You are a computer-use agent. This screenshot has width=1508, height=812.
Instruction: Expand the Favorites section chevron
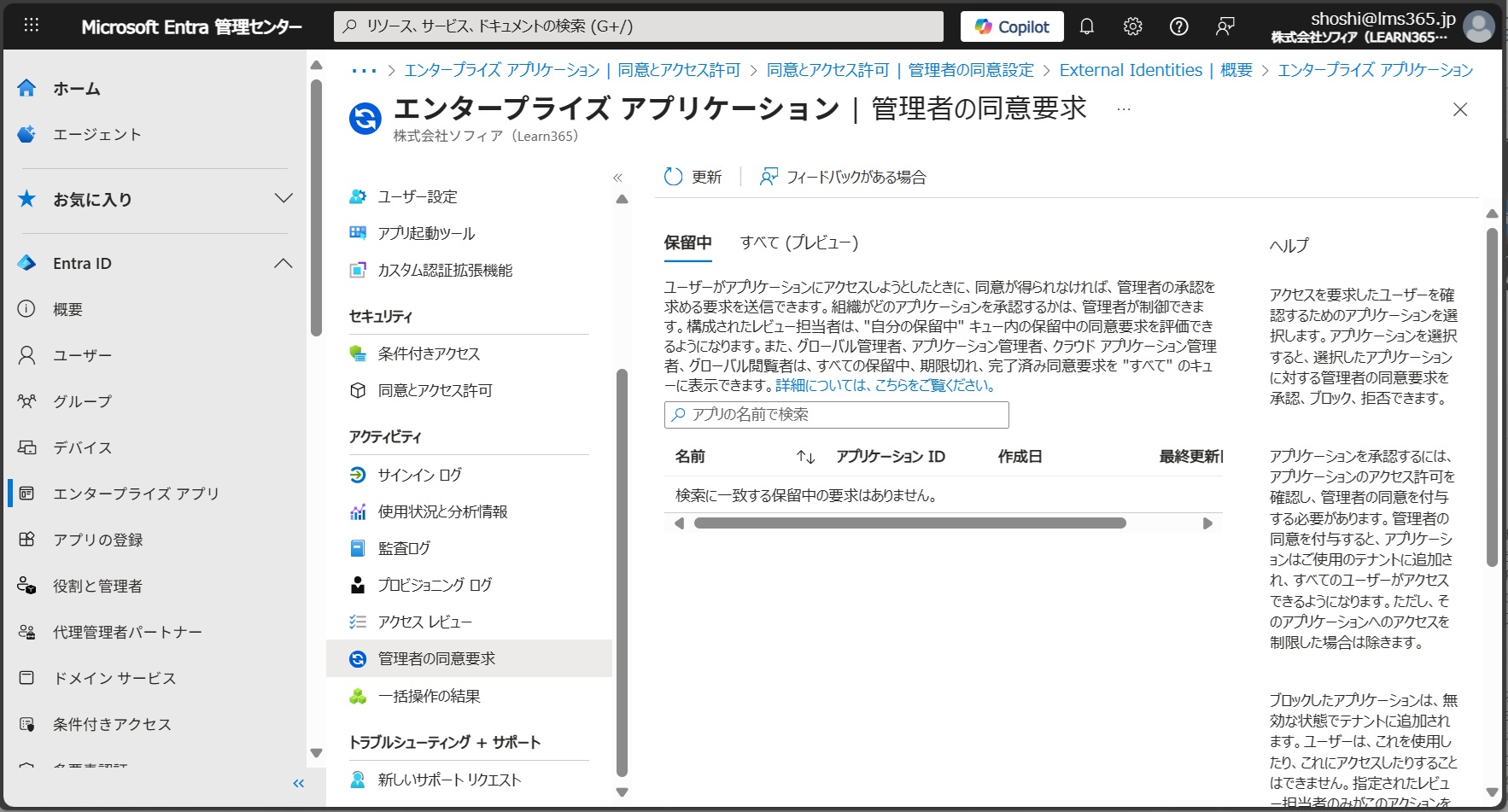point(283,199)
